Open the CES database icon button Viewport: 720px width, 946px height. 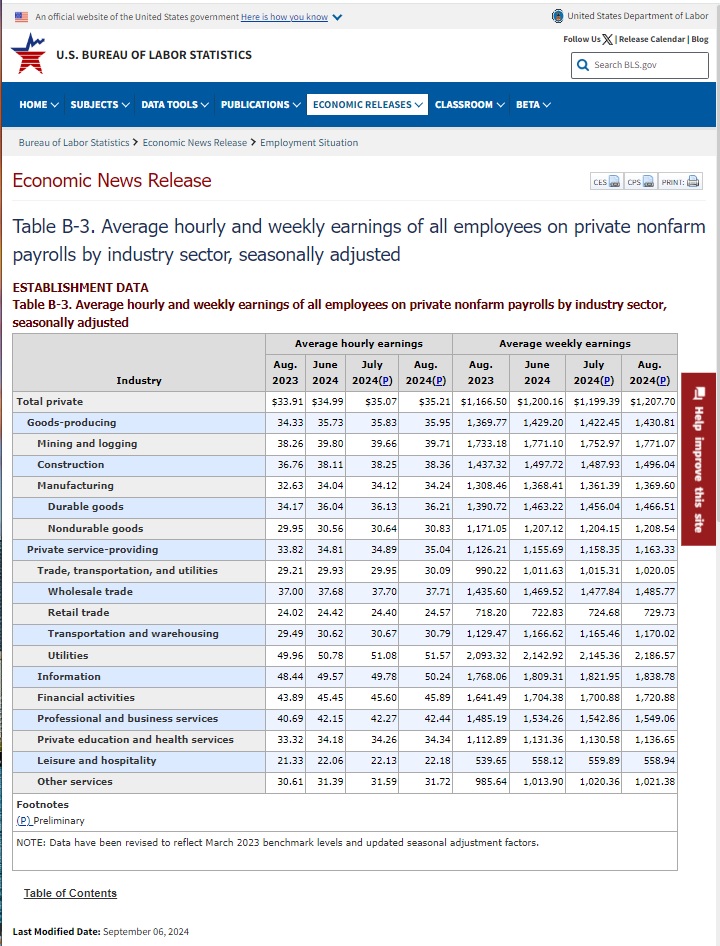click(x=605, y=182)
